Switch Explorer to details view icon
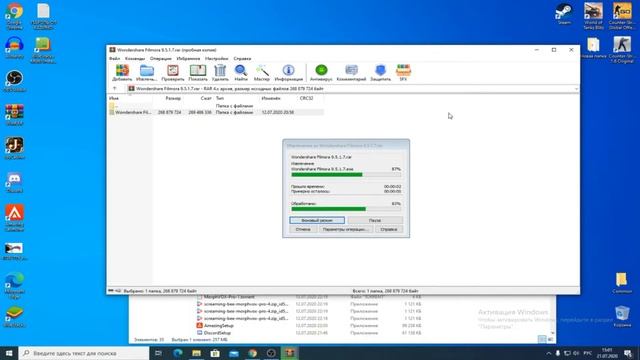The image size is (640, 360). tap(542, 339)
